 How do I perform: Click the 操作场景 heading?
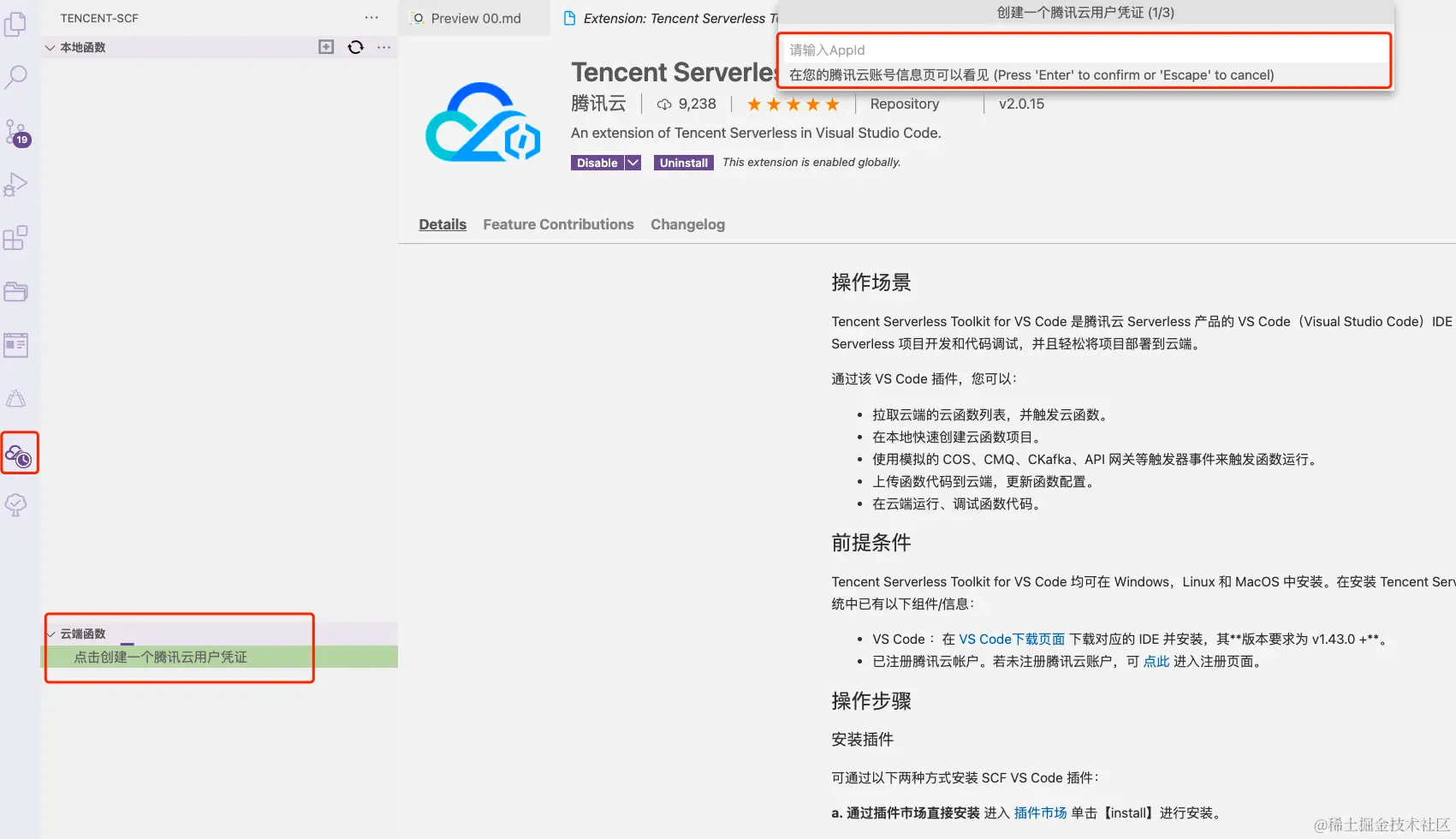pos(871,283)
